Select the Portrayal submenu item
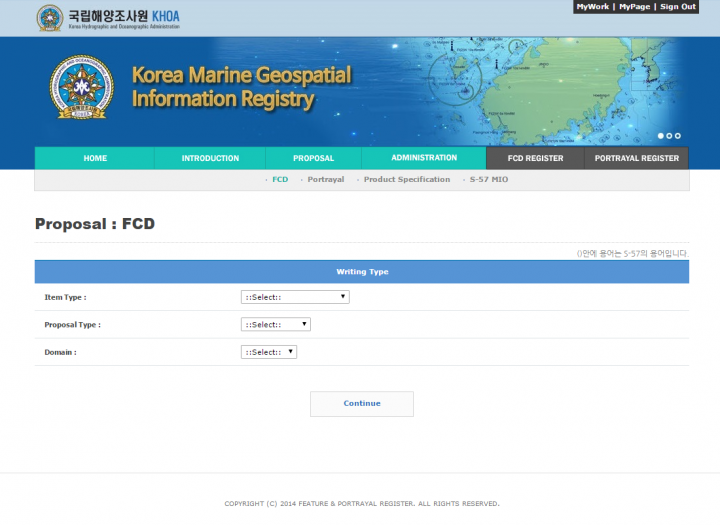 click(325, 180)
